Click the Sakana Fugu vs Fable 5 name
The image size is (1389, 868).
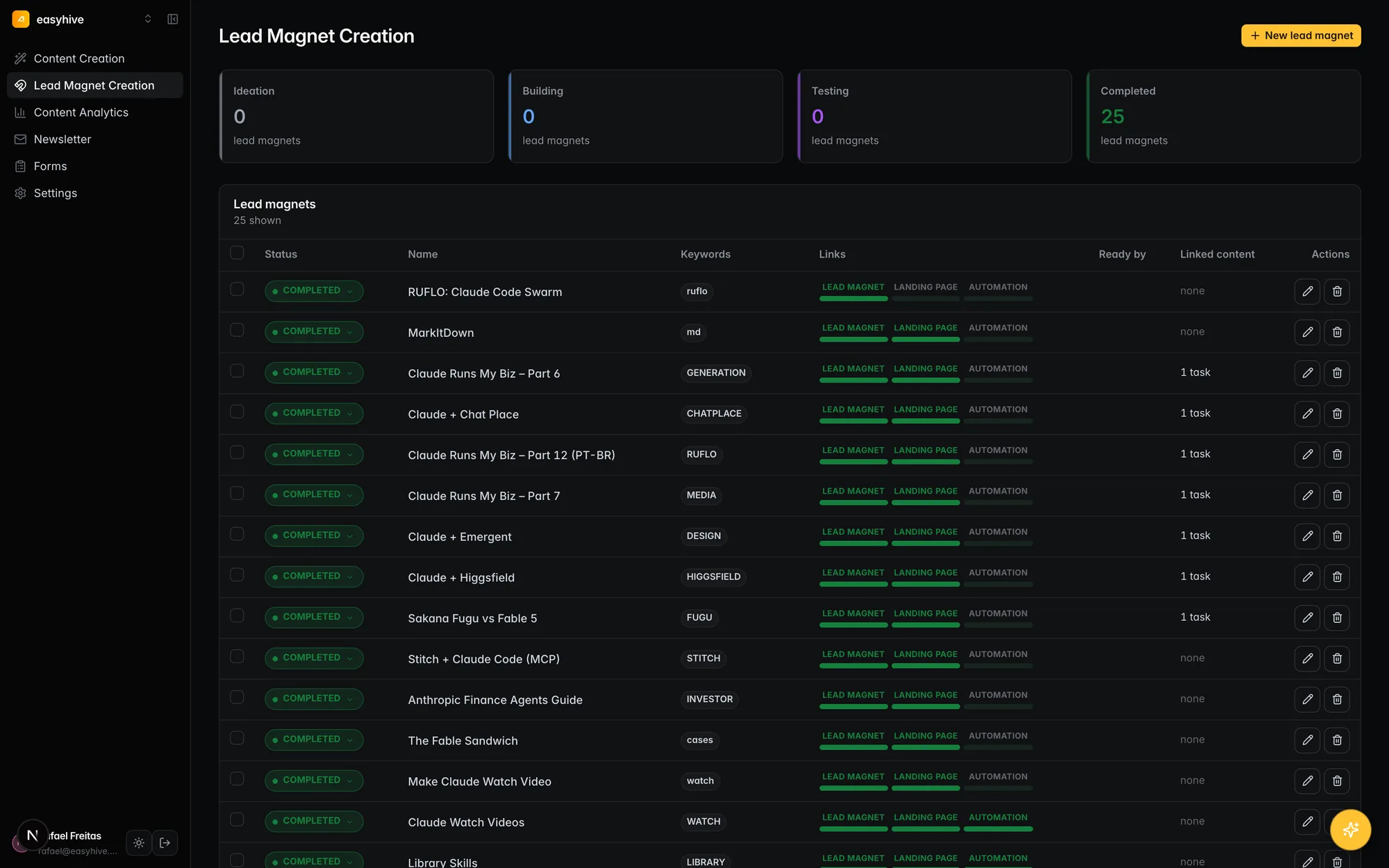[472, 619]
